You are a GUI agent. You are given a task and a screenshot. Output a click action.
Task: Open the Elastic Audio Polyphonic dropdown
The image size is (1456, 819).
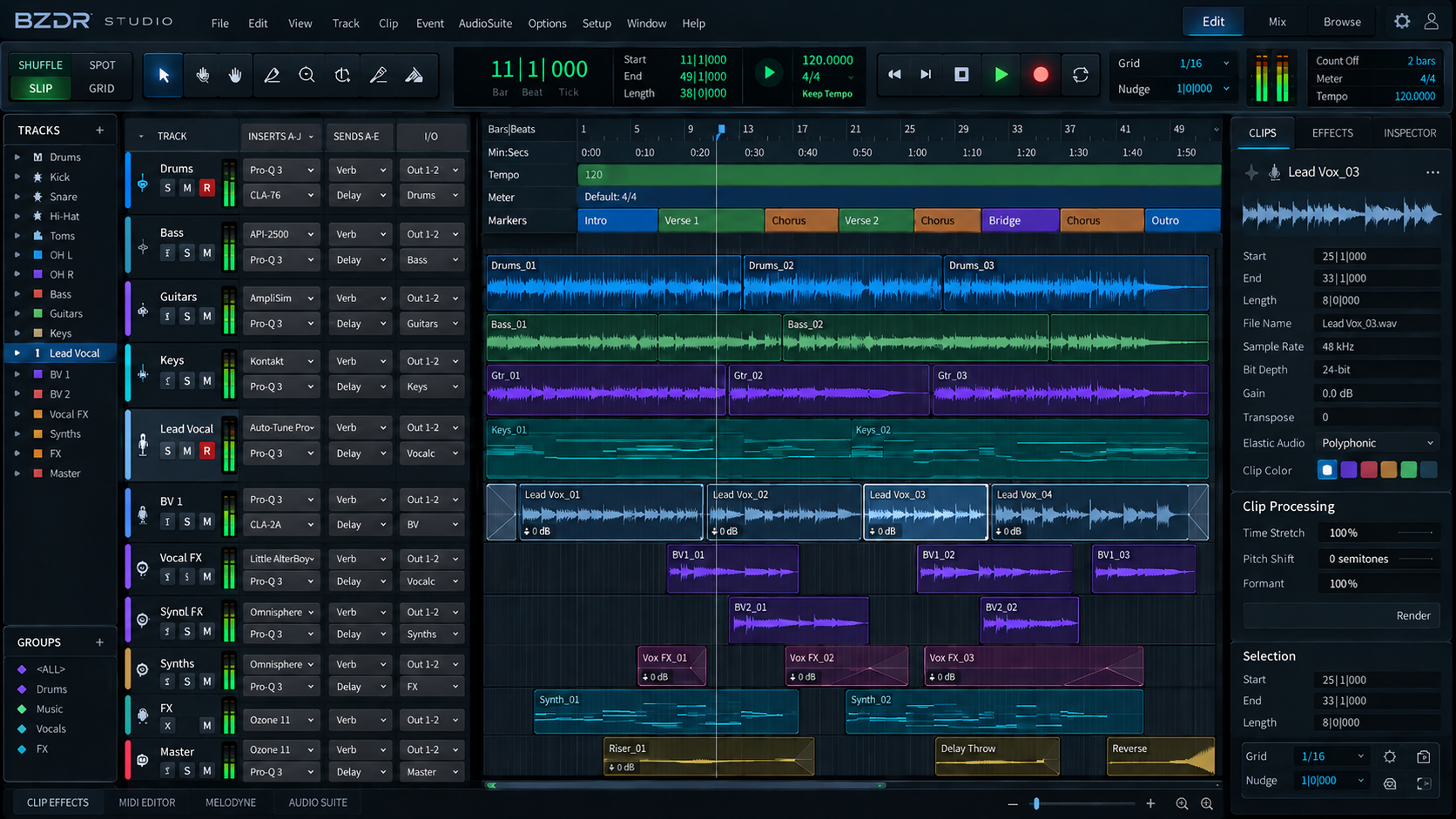(1377, 443)
